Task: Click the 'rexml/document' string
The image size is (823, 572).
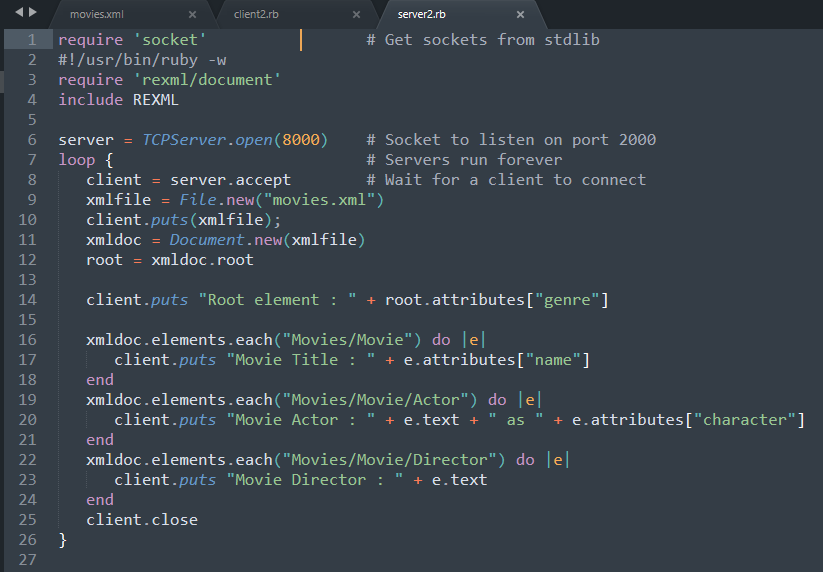Action: tap(207, 80)
